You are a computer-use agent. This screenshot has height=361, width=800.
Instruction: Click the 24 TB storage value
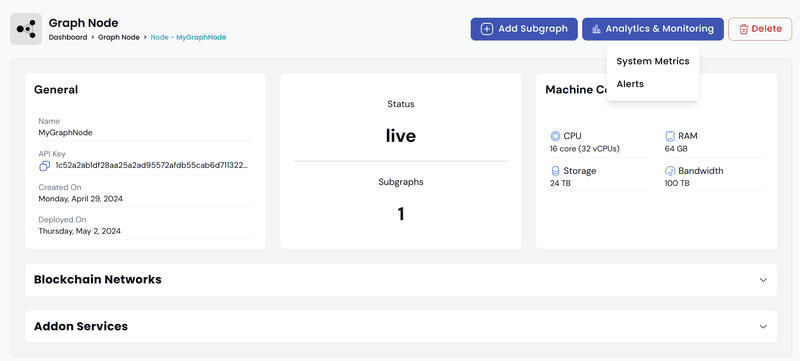click(x=560, y=183)
